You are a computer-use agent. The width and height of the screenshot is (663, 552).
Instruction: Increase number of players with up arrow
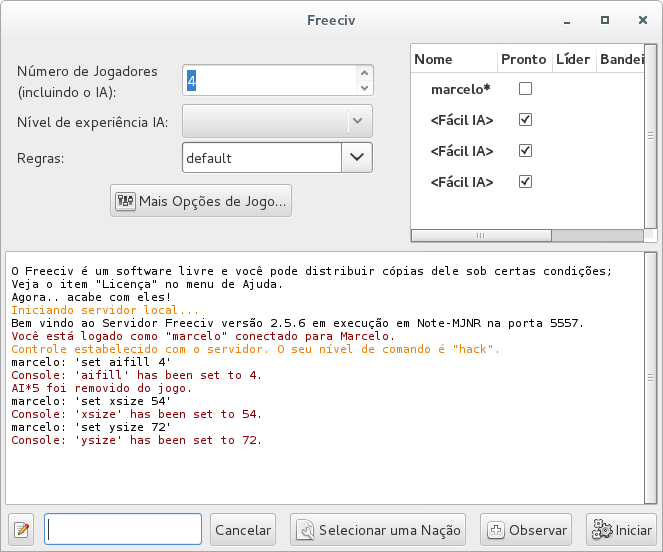pyautogui.click(x=365, y=73)
